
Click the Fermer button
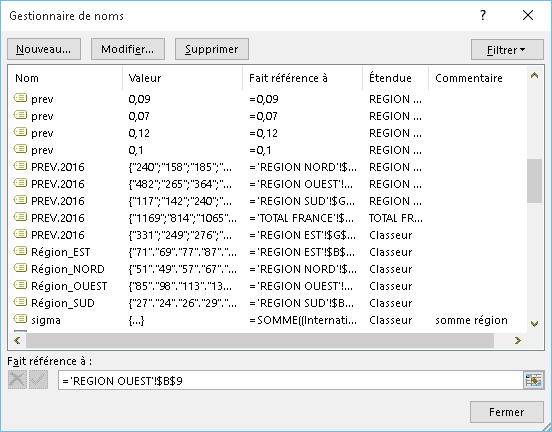pos(507,412)
